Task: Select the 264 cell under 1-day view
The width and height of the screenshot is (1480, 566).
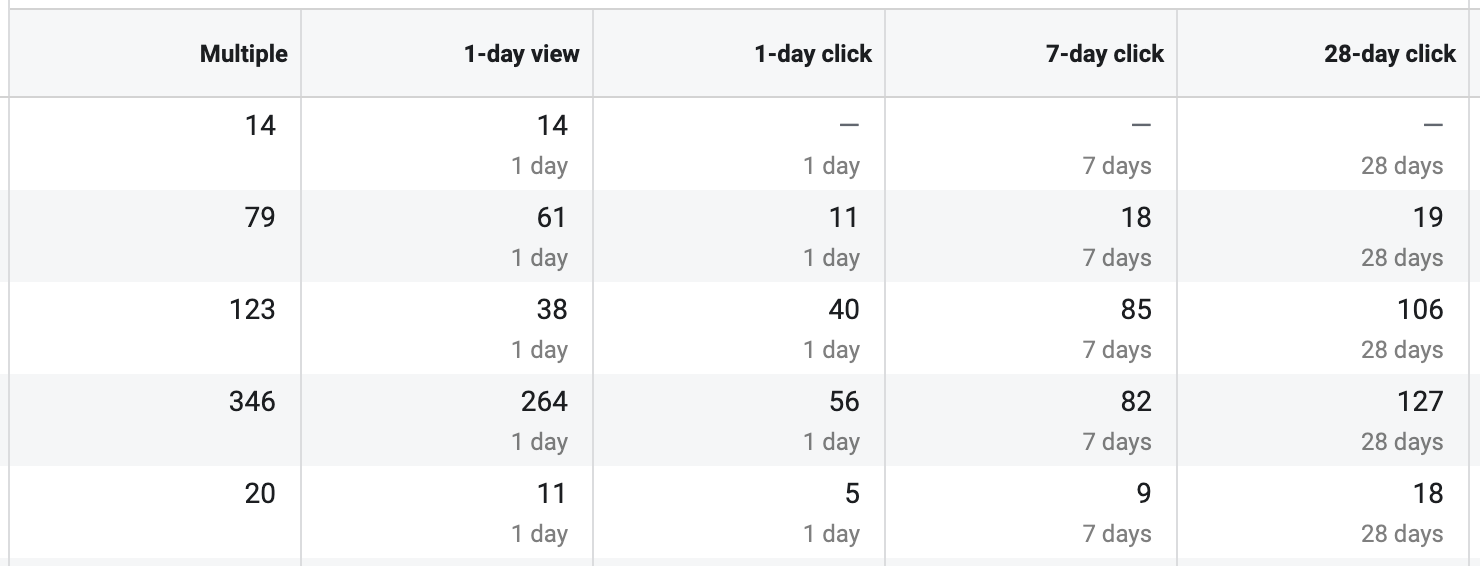Action: tap(544, 401)
